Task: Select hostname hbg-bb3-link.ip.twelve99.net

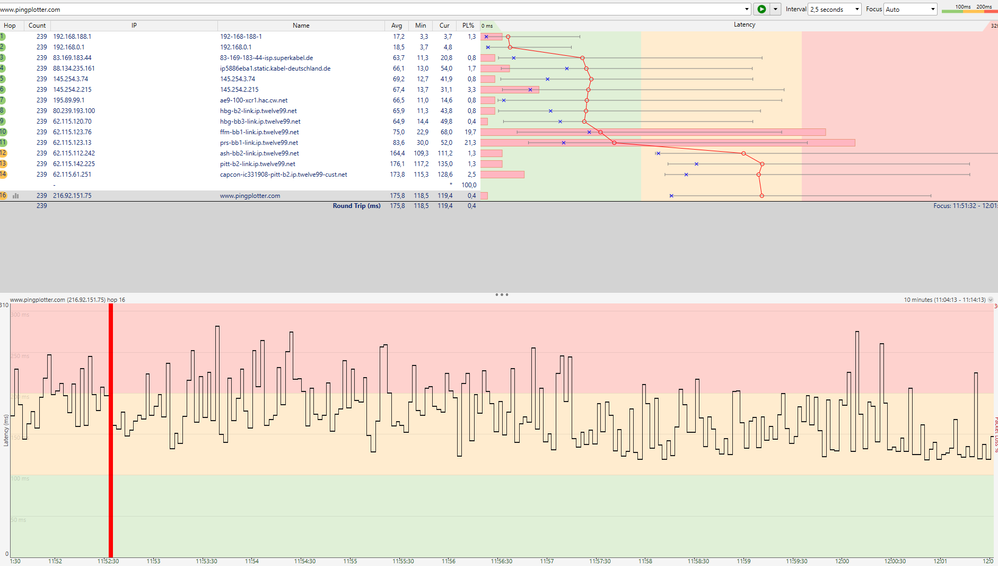Action: [x=260, y=121]
